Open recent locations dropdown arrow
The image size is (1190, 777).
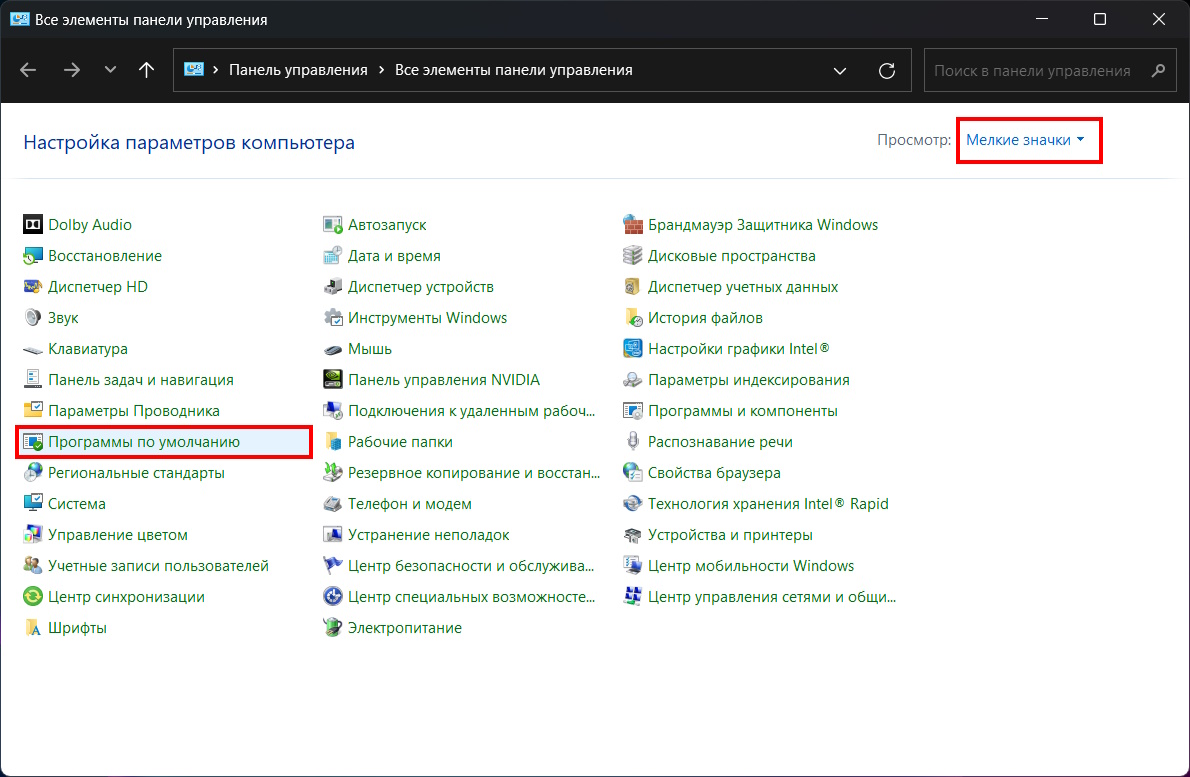(x=110, y=70)
